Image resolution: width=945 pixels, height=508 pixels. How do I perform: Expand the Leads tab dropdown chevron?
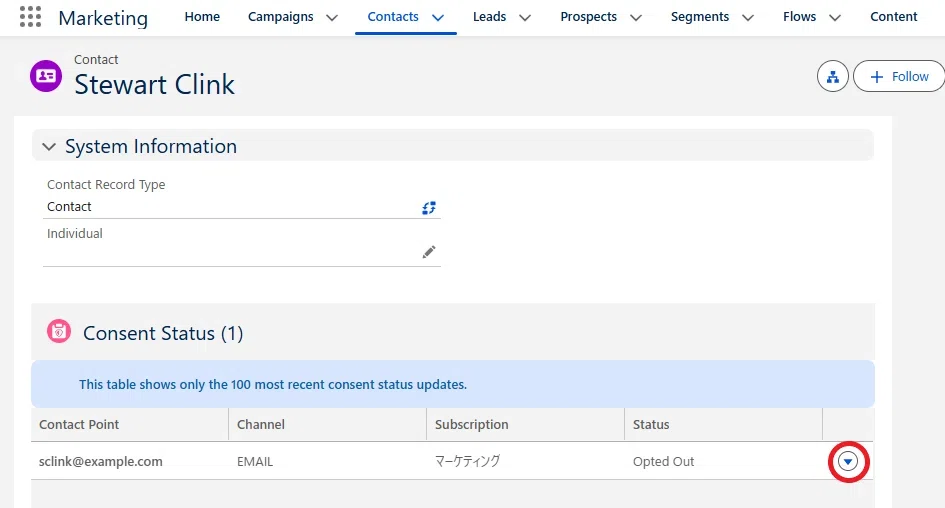pos(525,17)
